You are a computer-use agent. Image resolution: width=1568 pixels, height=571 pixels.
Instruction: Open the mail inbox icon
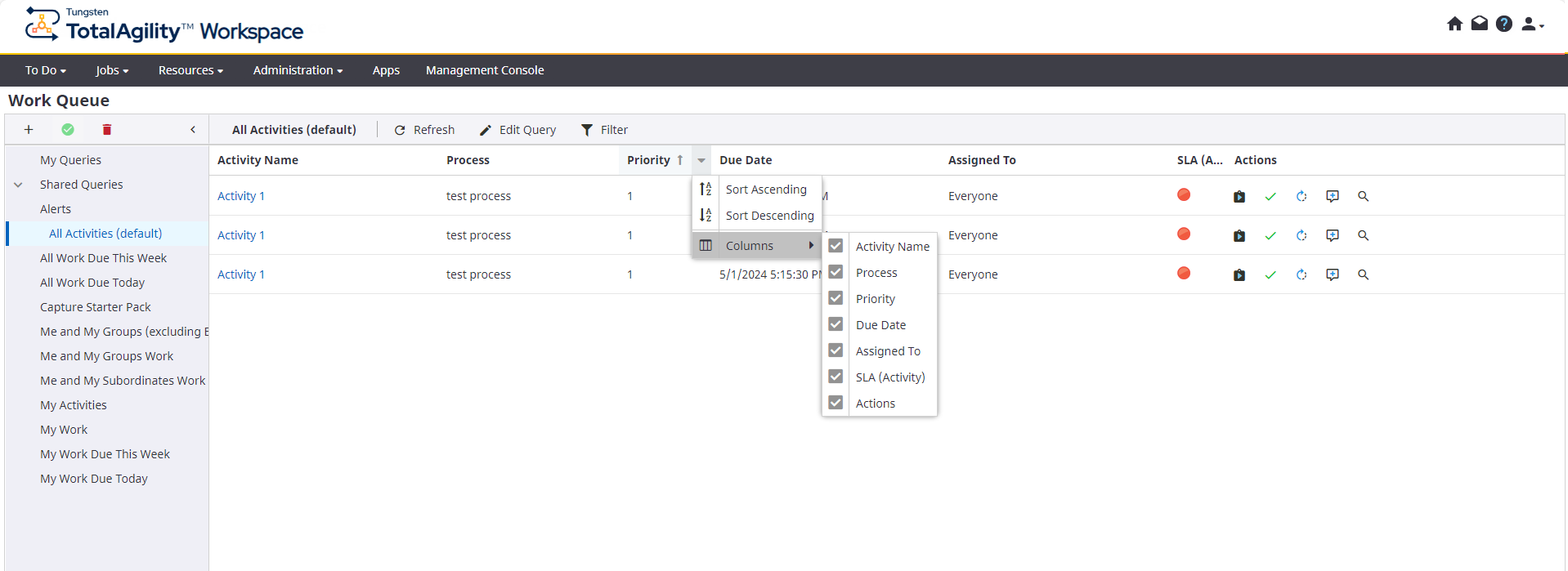pos(1479,24)
